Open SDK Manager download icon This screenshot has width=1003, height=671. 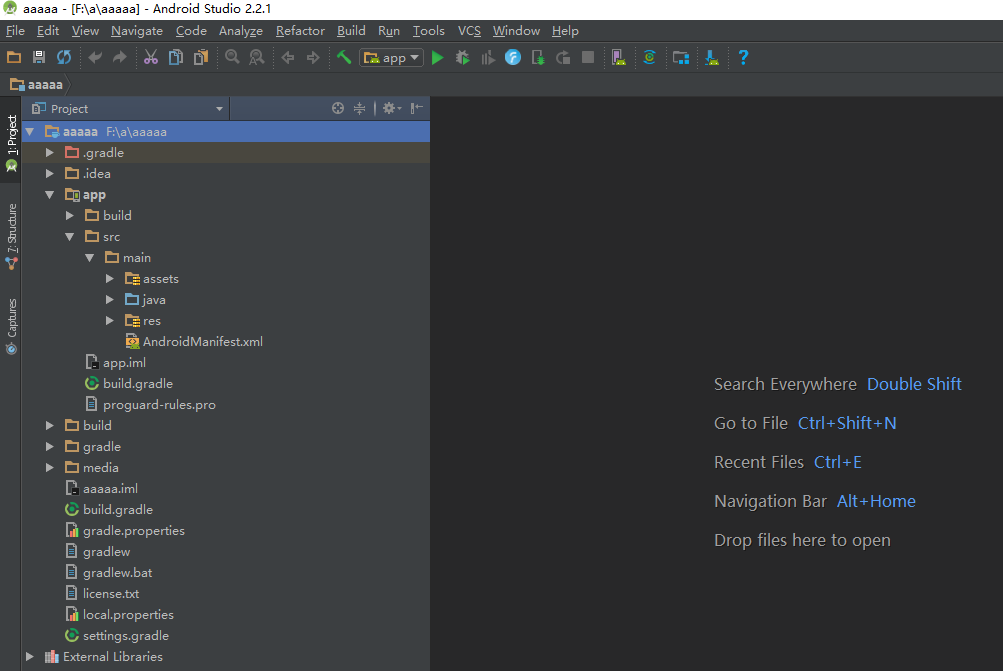[712, 58]
